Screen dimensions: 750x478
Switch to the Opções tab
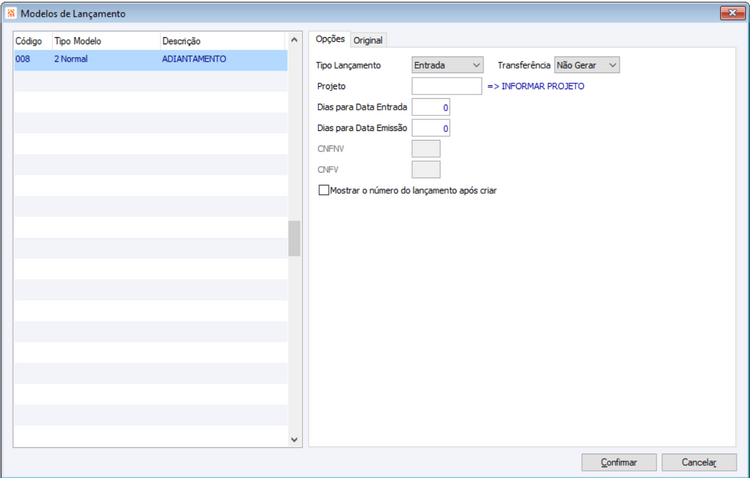[x=330, y=39]
